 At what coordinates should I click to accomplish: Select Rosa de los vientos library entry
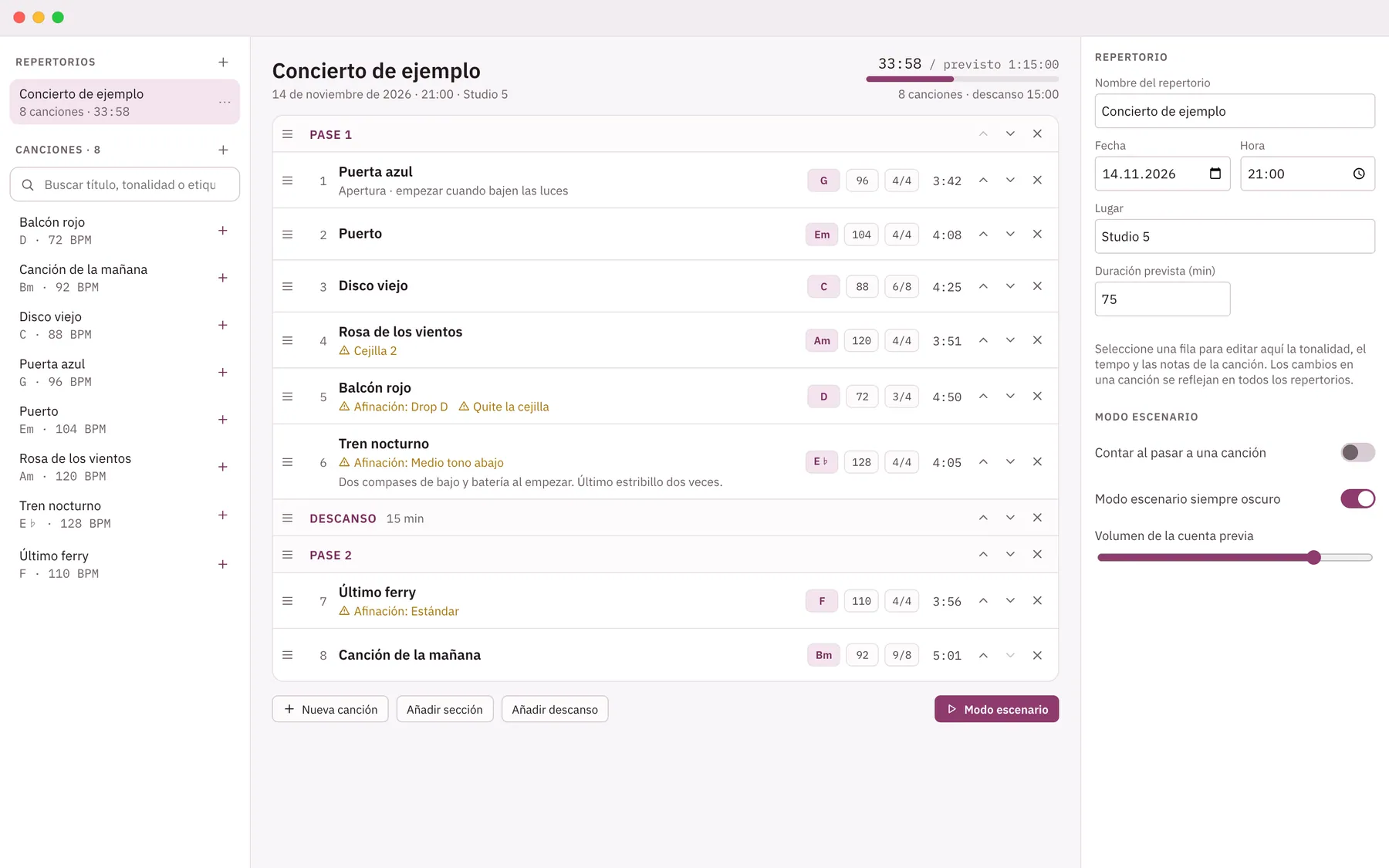(x=124, y=467)
